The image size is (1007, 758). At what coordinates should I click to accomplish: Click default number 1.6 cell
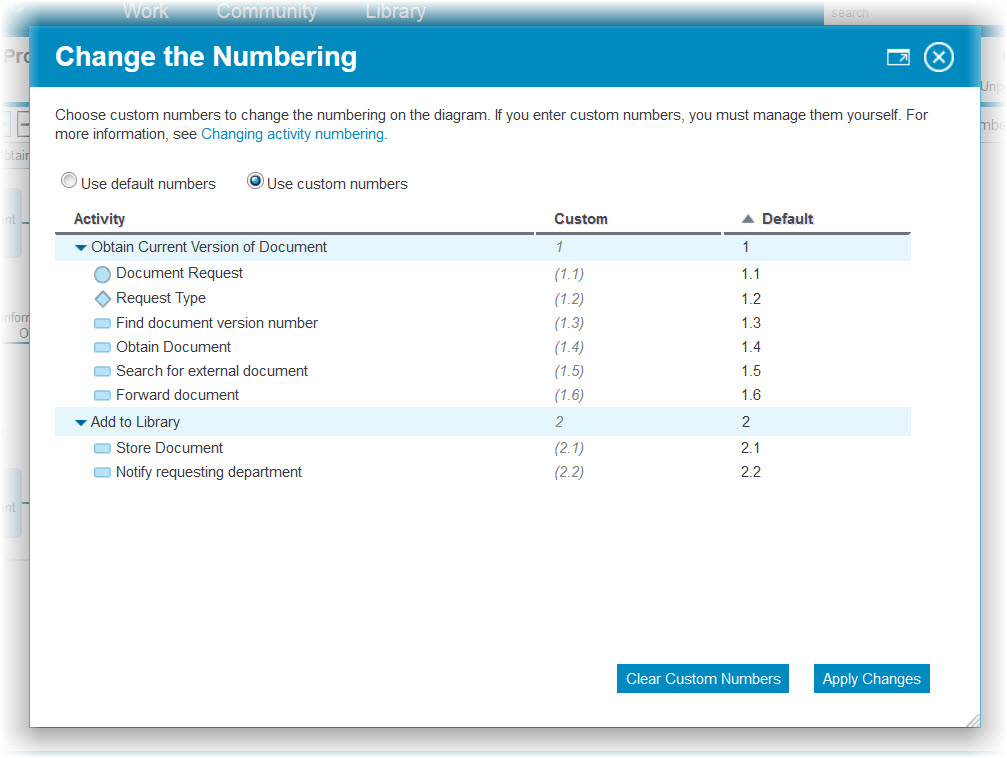click(x=751, y=395)
